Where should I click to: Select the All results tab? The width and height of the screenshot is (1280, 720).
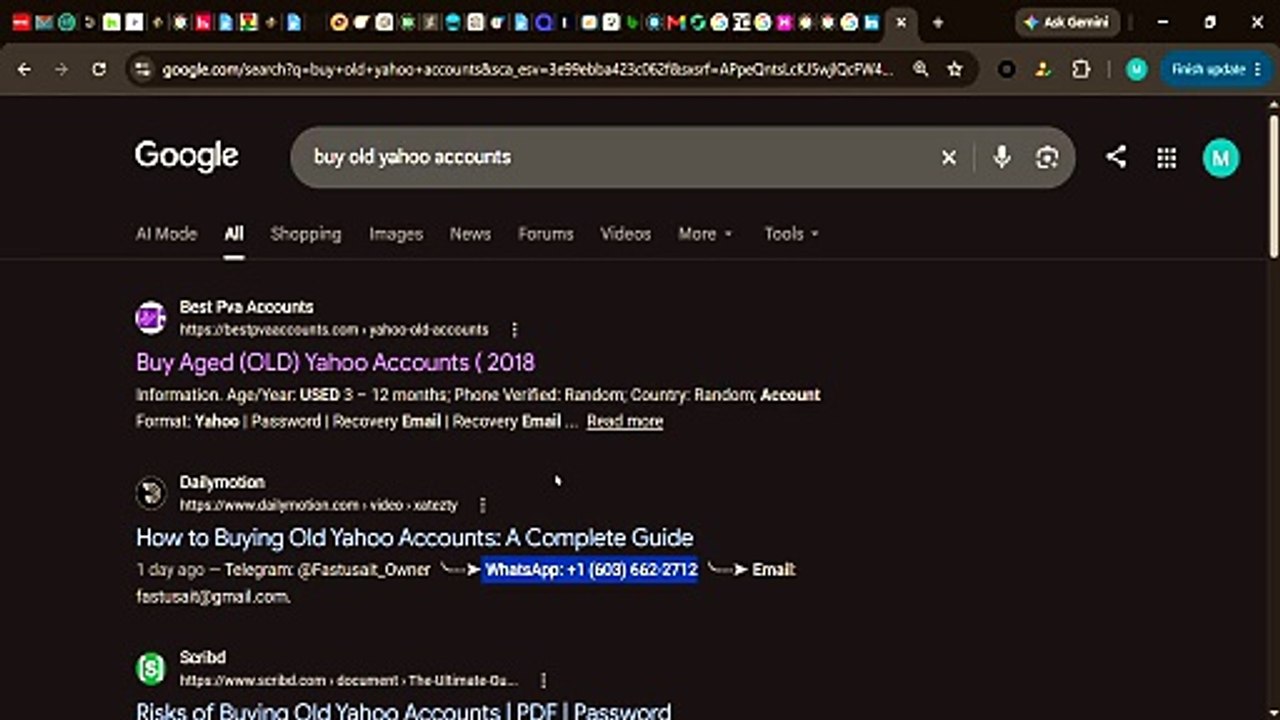(x=234, y=234)
